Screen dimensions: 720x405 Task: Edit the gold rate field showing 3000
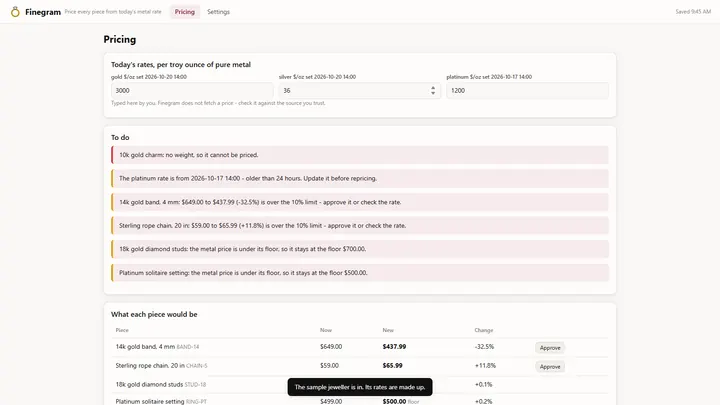[192, 90]
